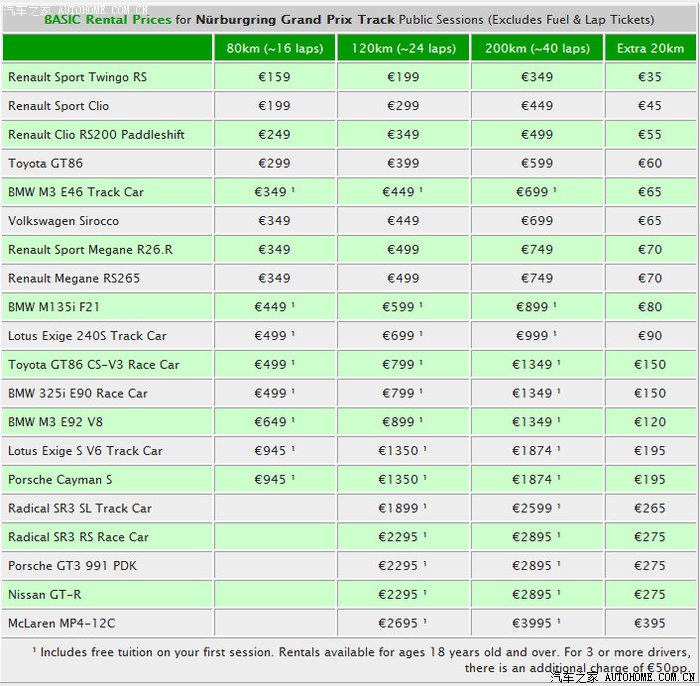
Task: Click the €395 extra 20km price
Action: tap(650, 623)
